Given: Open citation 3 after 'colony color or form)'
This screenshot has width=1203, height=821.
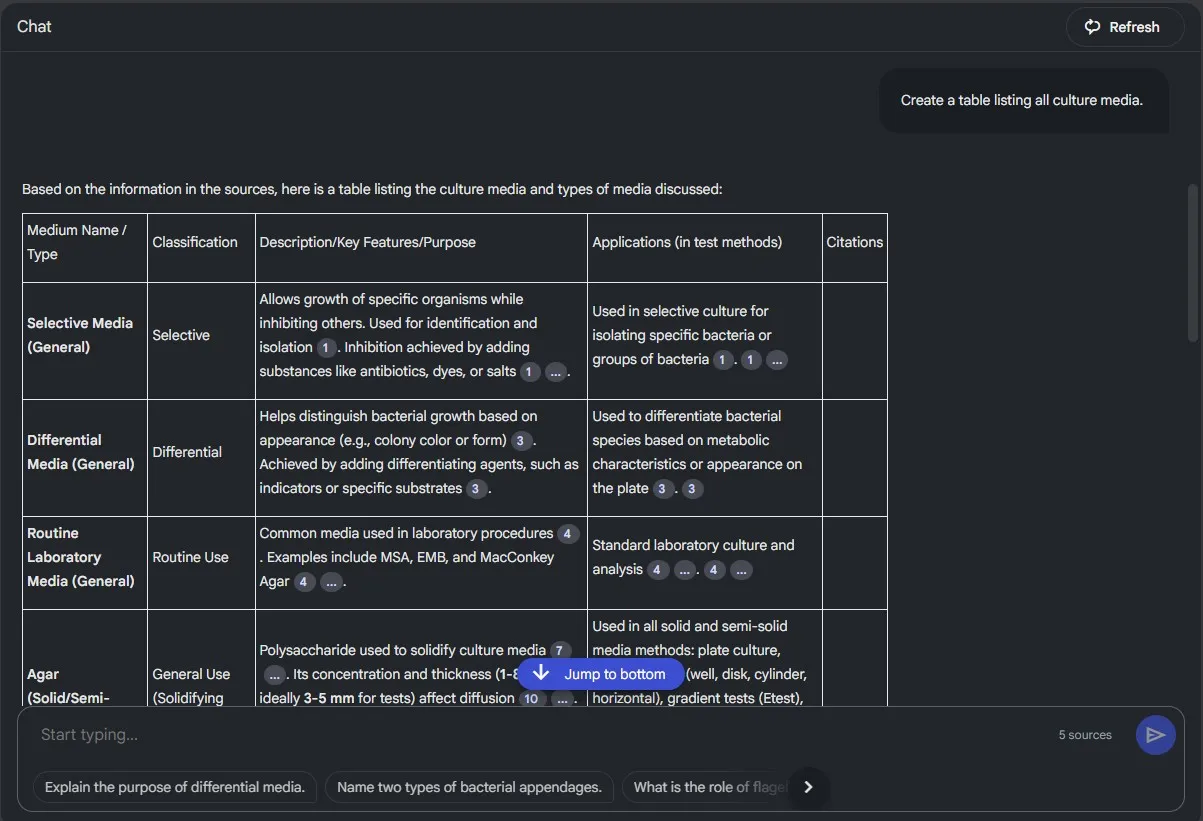Looking at the screenshot, I should click(521, 441).
